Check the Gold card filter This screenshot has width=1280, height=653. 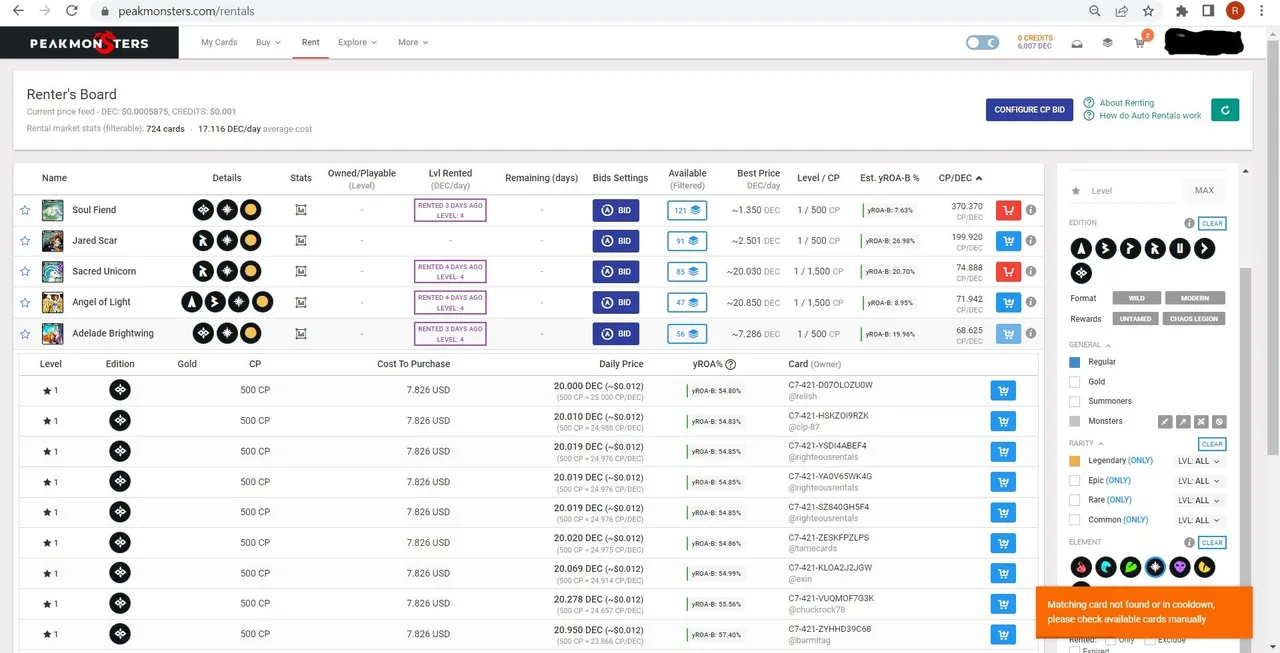pos(1075,382)
